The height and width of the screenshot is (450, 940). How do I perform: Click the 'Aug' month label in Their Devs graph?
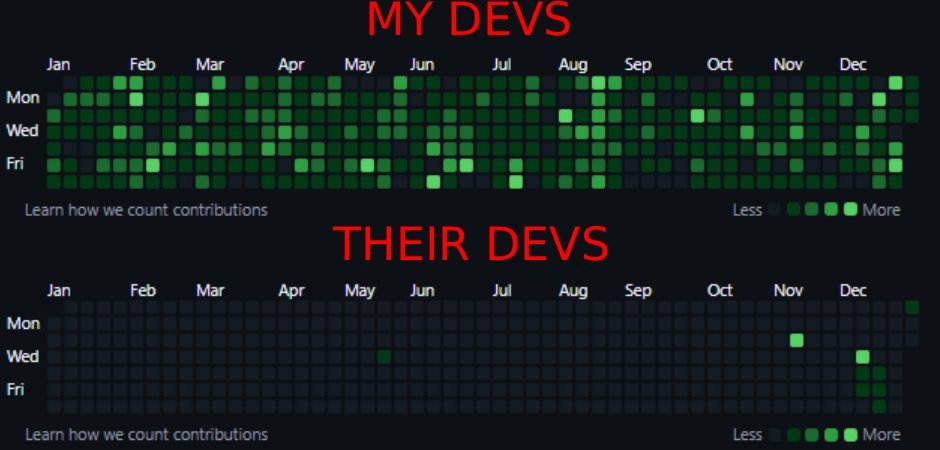pos(573,291)
